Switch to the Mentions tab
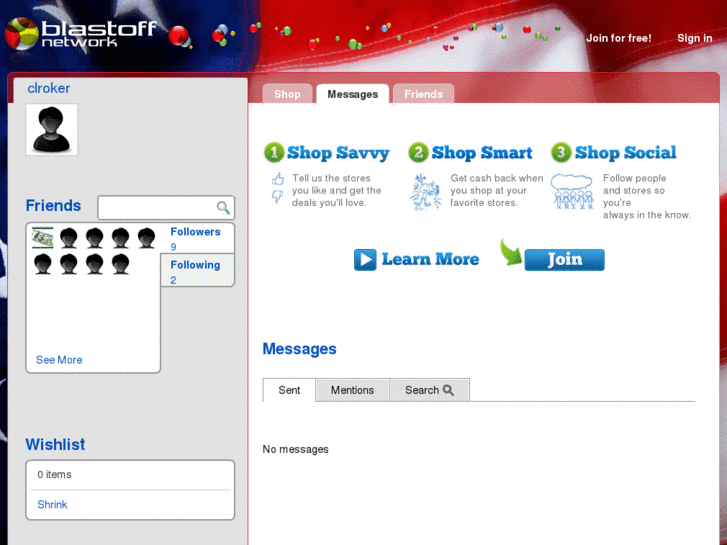 (352, 390)
